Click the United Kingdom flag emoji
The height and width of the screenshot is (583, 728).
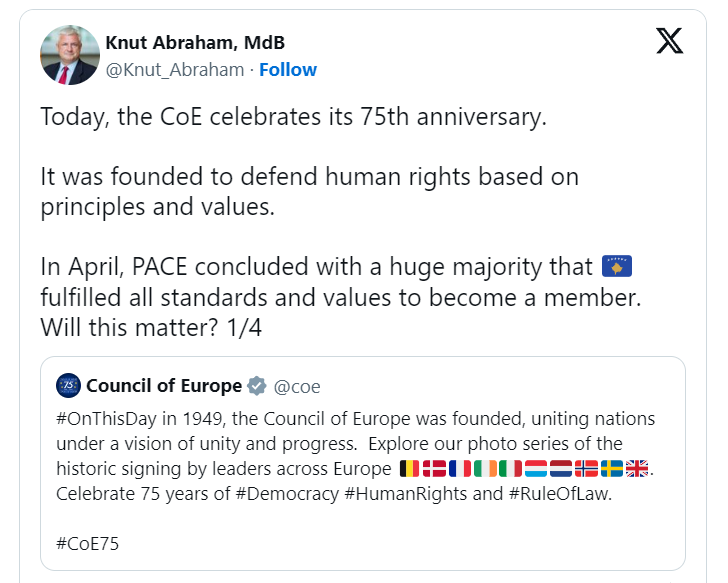coord(637,468)
